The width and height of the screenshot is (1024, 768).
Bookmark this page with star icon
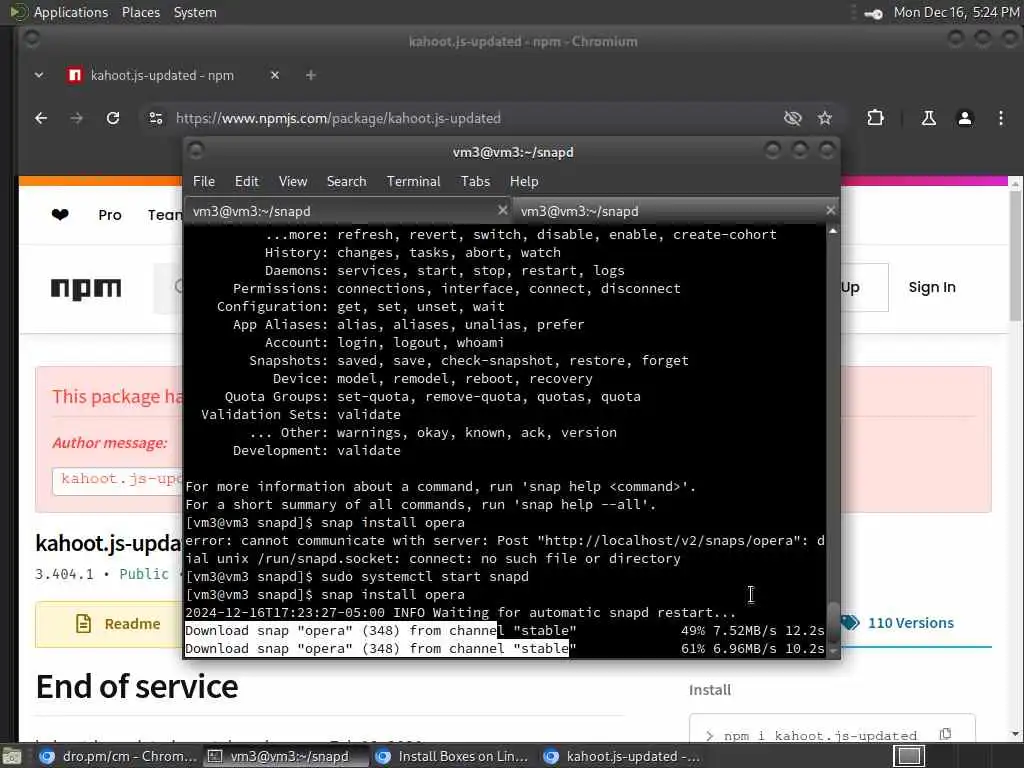coord(825,118)
